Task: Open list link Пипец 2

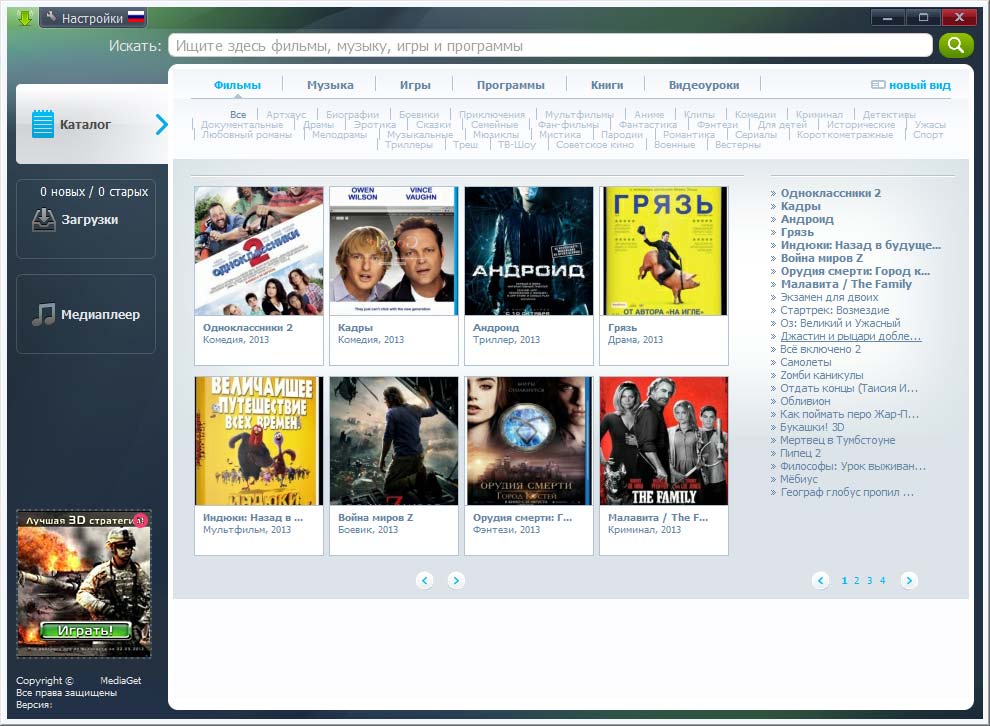Action: coord(801,453)
